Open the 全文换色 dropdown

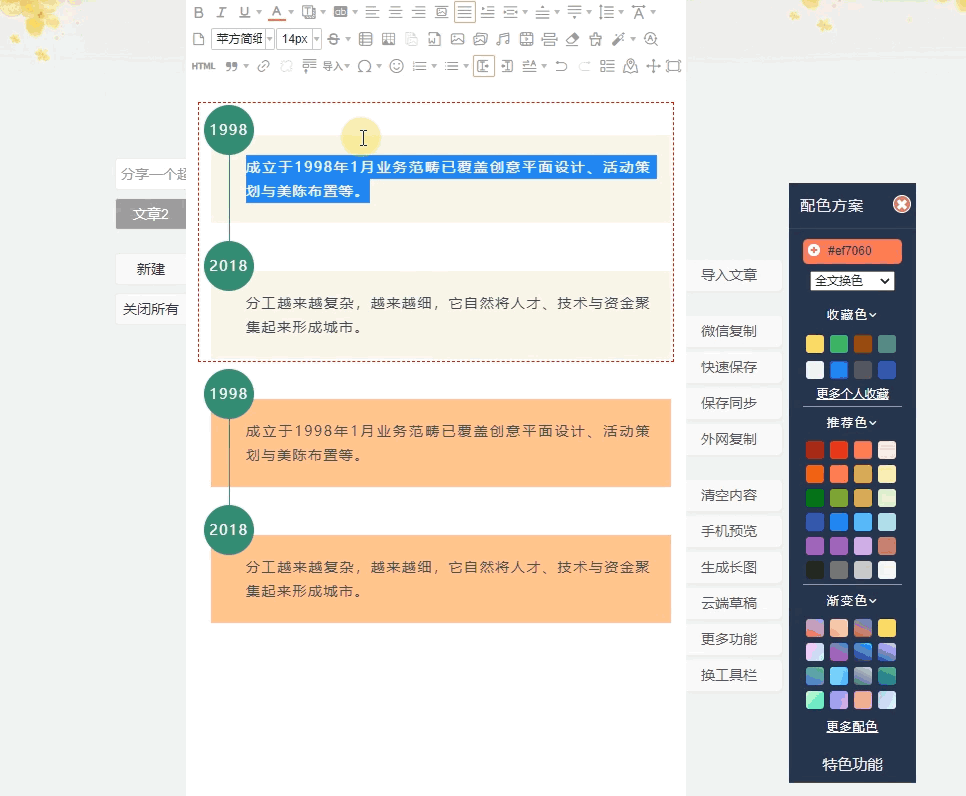point(852,281)
